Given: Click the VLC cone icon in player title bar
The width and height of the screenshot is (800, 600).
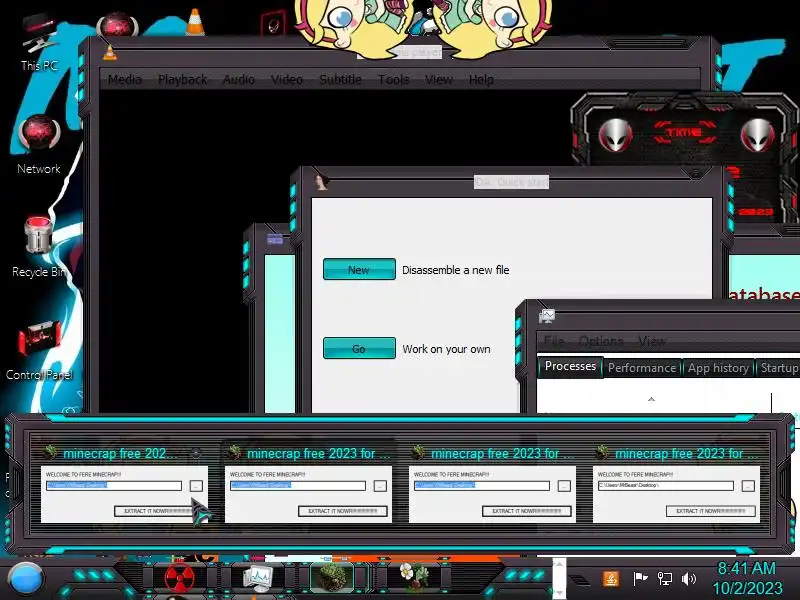Looking at the screenshot, I should click(109, 53).
